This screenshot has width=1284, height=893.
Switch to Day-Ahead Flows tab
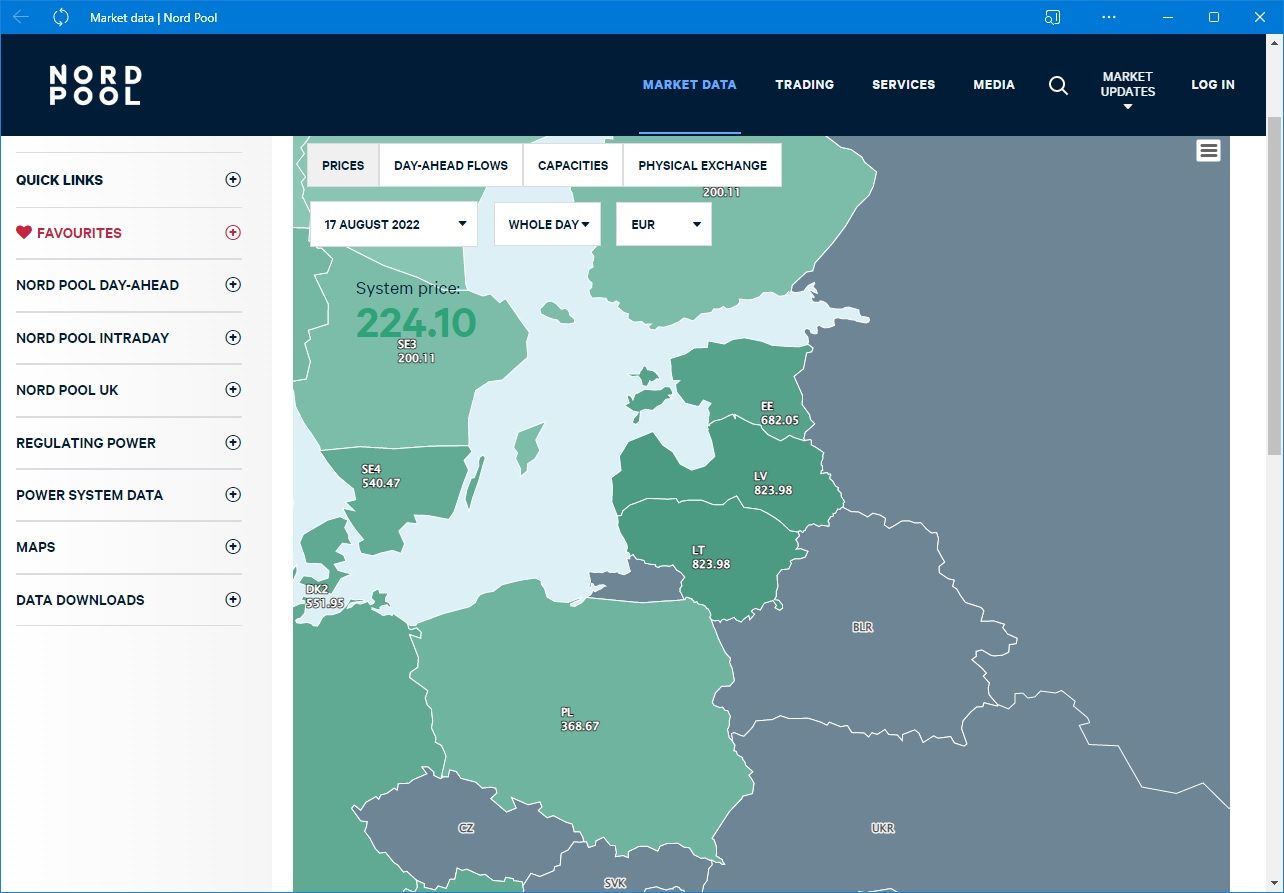tap(451, 165)
